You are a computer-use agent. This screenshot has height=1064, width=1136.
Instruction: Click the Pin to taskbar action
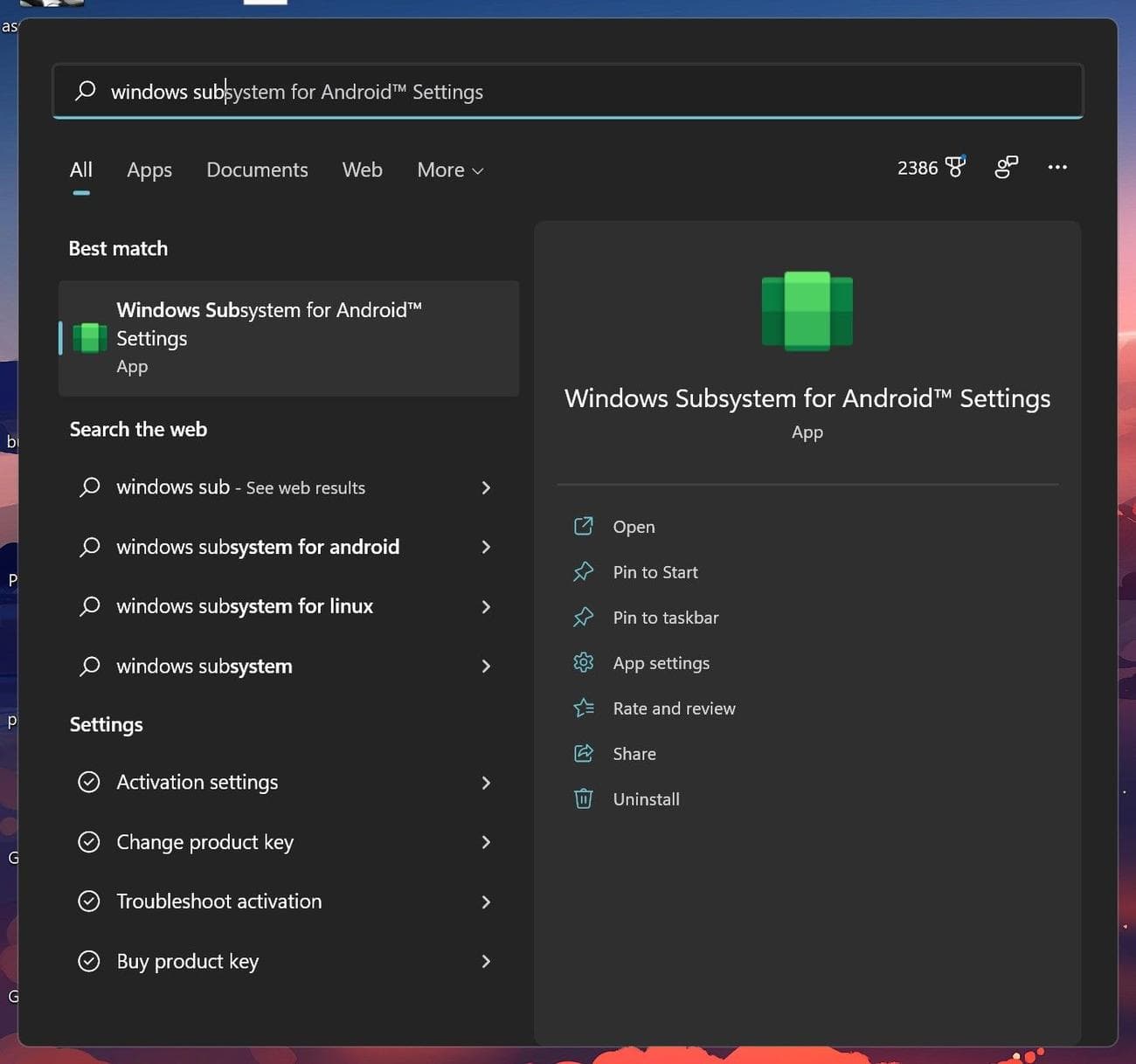(666, 618)
